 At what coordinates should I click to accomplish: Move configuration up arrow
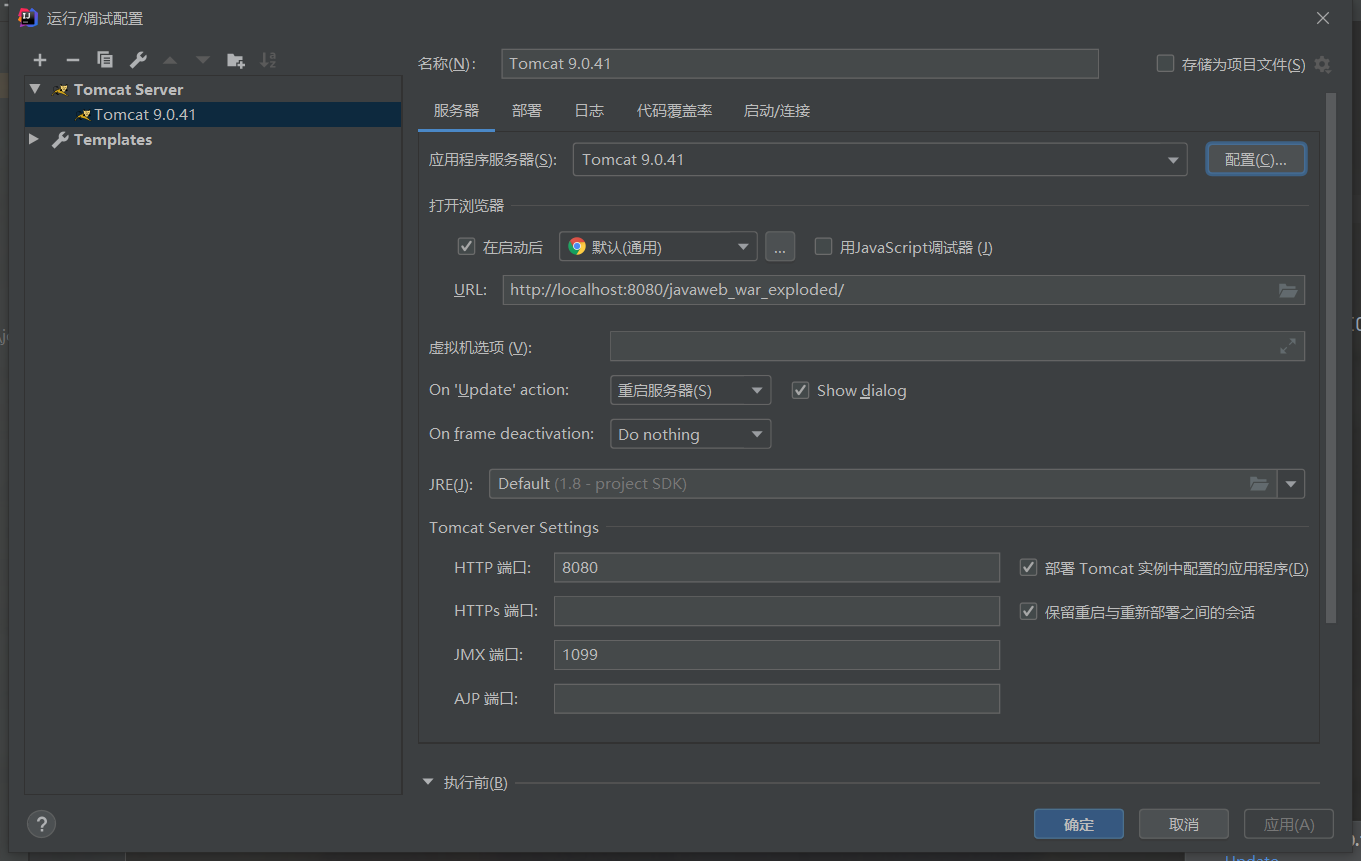[170, 60]
